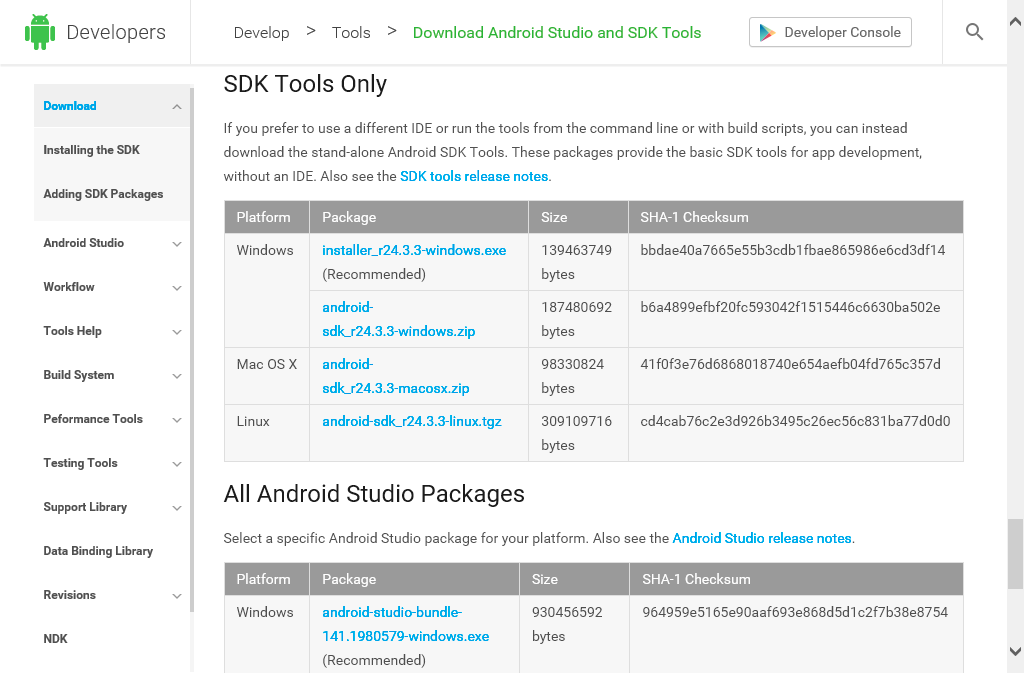The image size is (1024, 673).
Task: Open Data Binding Library sidebar item
Action: pyautogui.click(x=98, y=551)
